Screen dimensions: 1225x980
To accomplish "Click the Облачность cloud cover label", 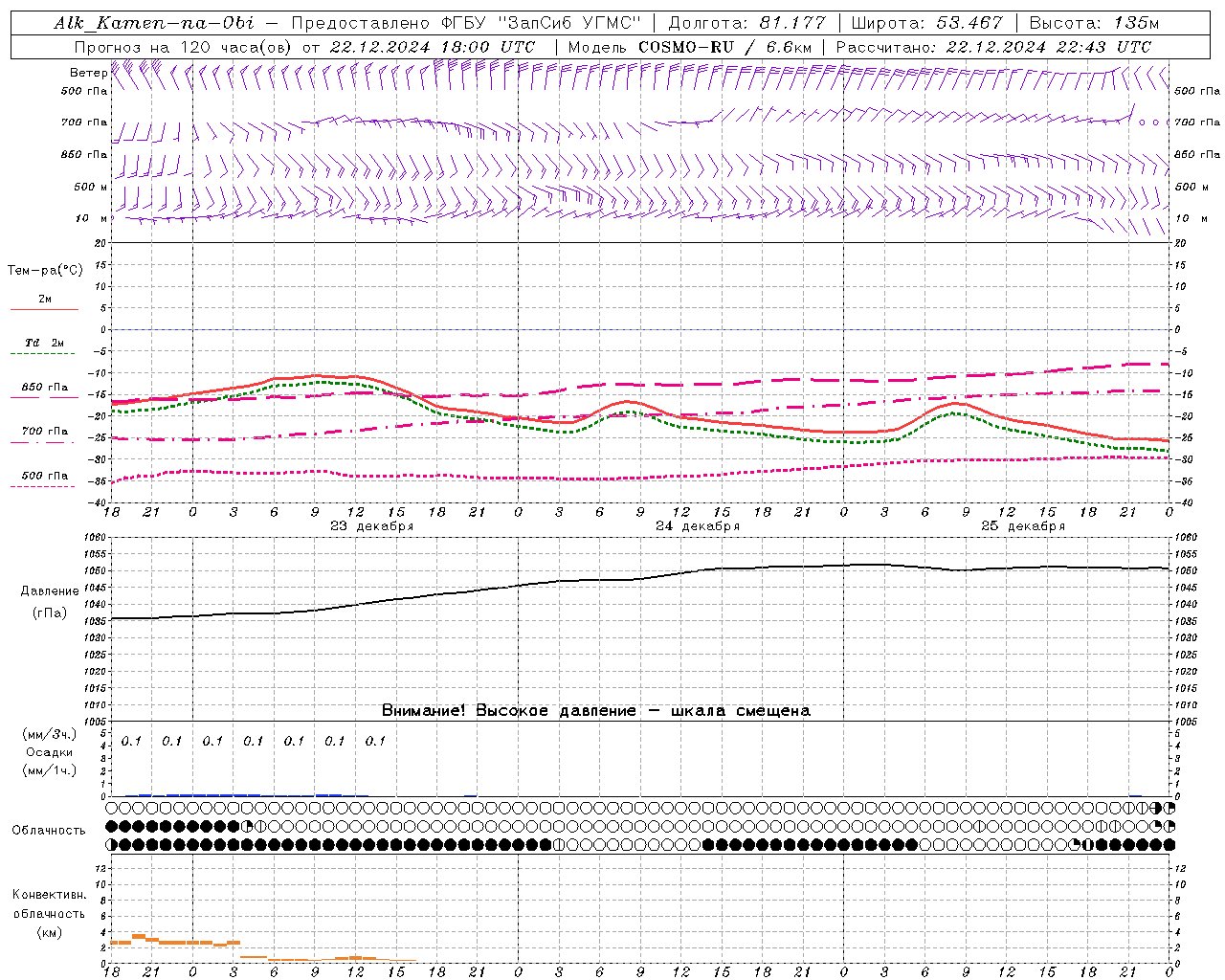I will [x=49, y=830].
